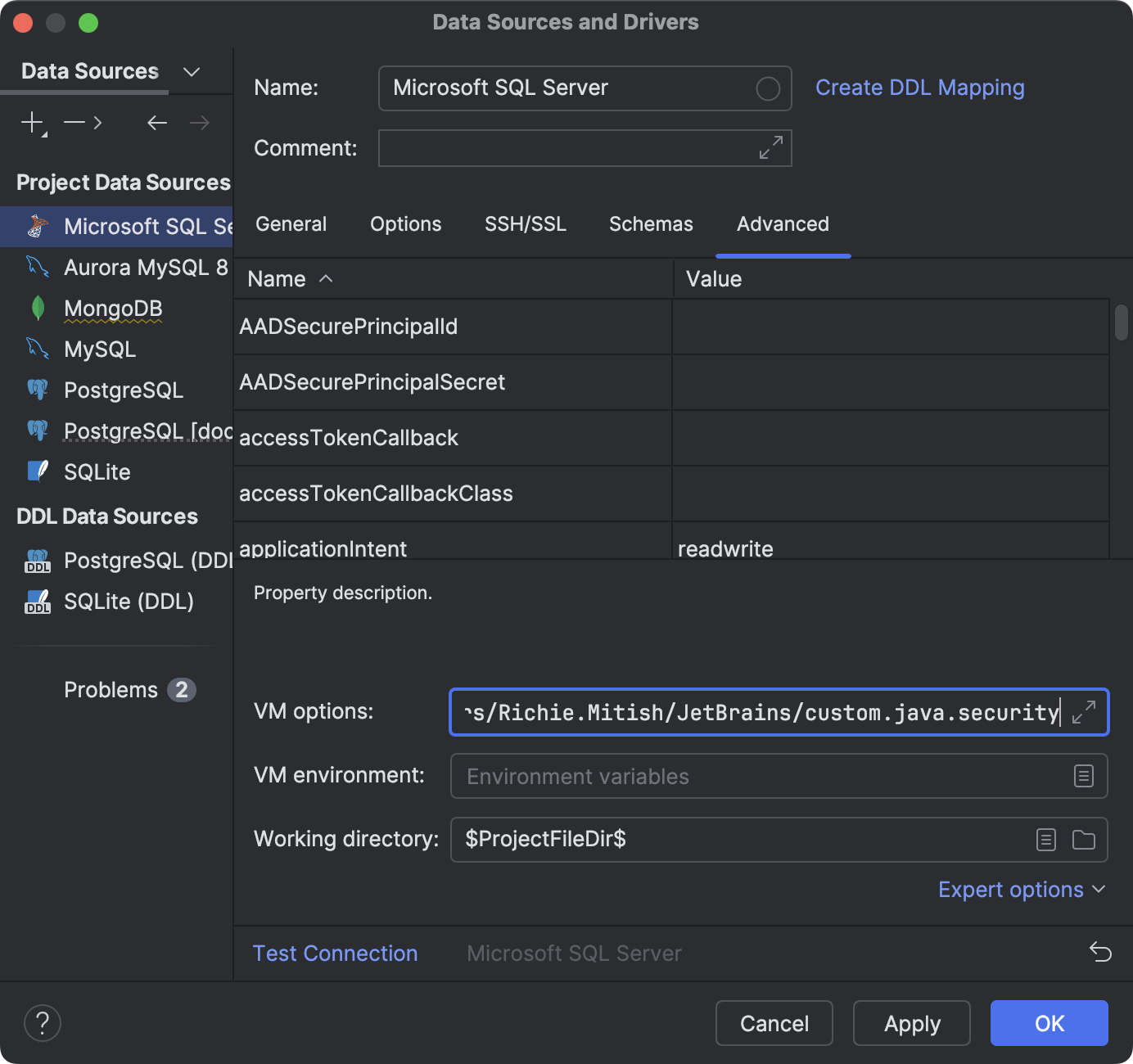Navigate forward in data source history

coord(199,123)
